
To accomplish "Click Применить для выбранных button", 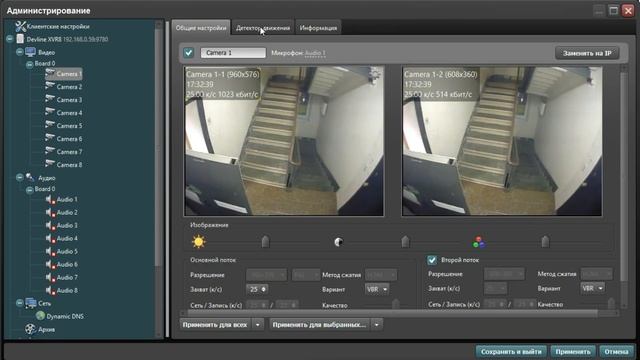I will tap(319, 325).
